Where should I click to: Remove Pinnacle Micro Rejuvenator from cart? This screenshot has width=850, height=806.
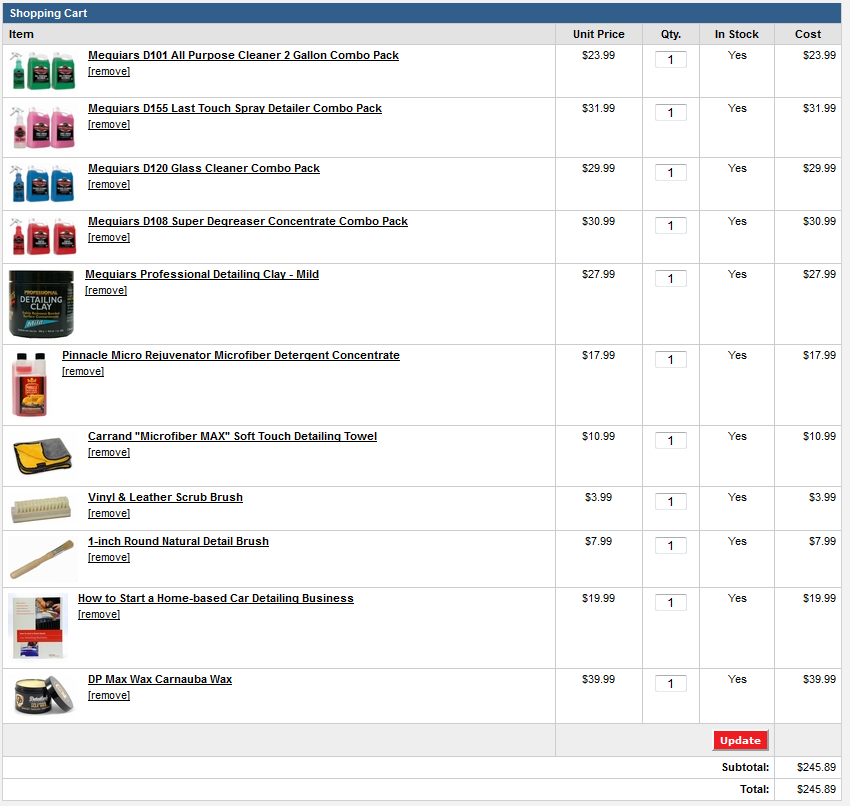click(x=83, y=372)
